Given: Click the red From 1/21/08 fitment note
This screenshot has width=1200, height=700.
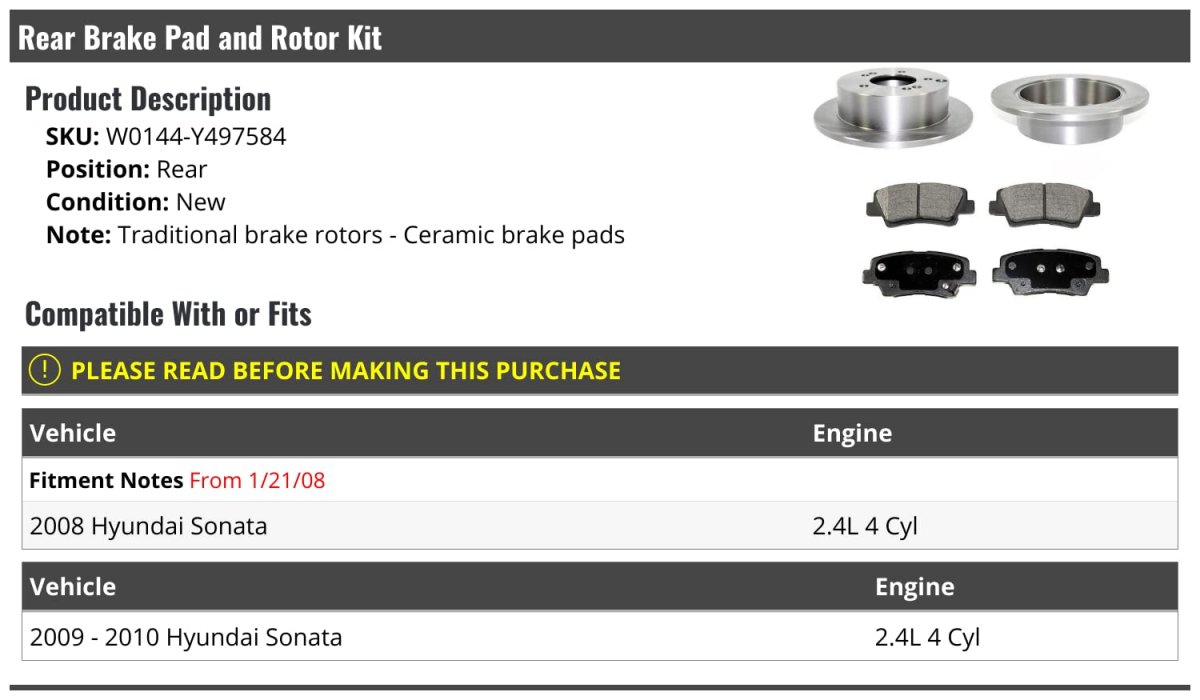Looking at the screenshot, I should (x=257, y=481).
